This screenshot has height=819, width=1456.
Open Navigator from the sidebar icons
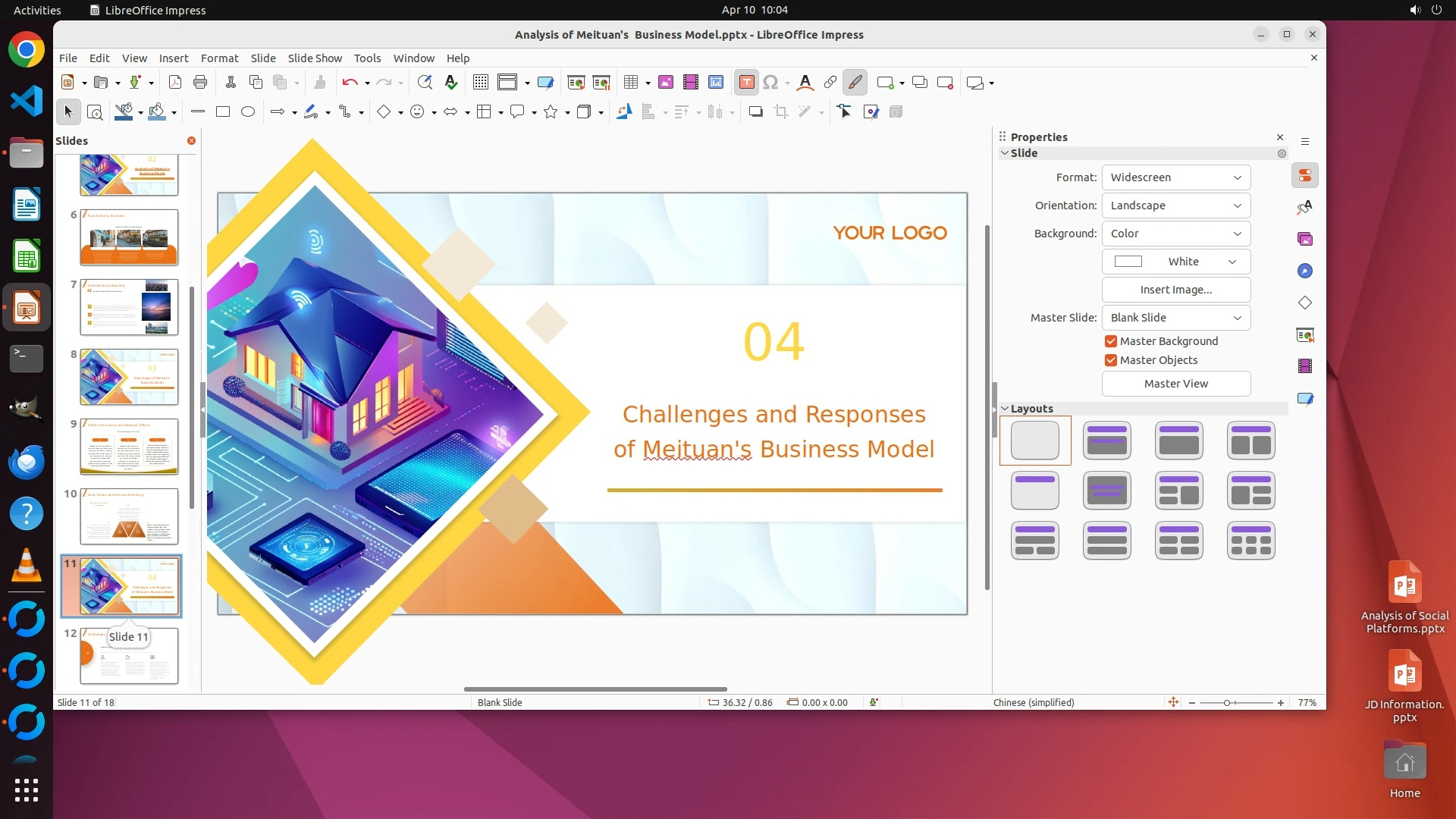coord(1305,271)
